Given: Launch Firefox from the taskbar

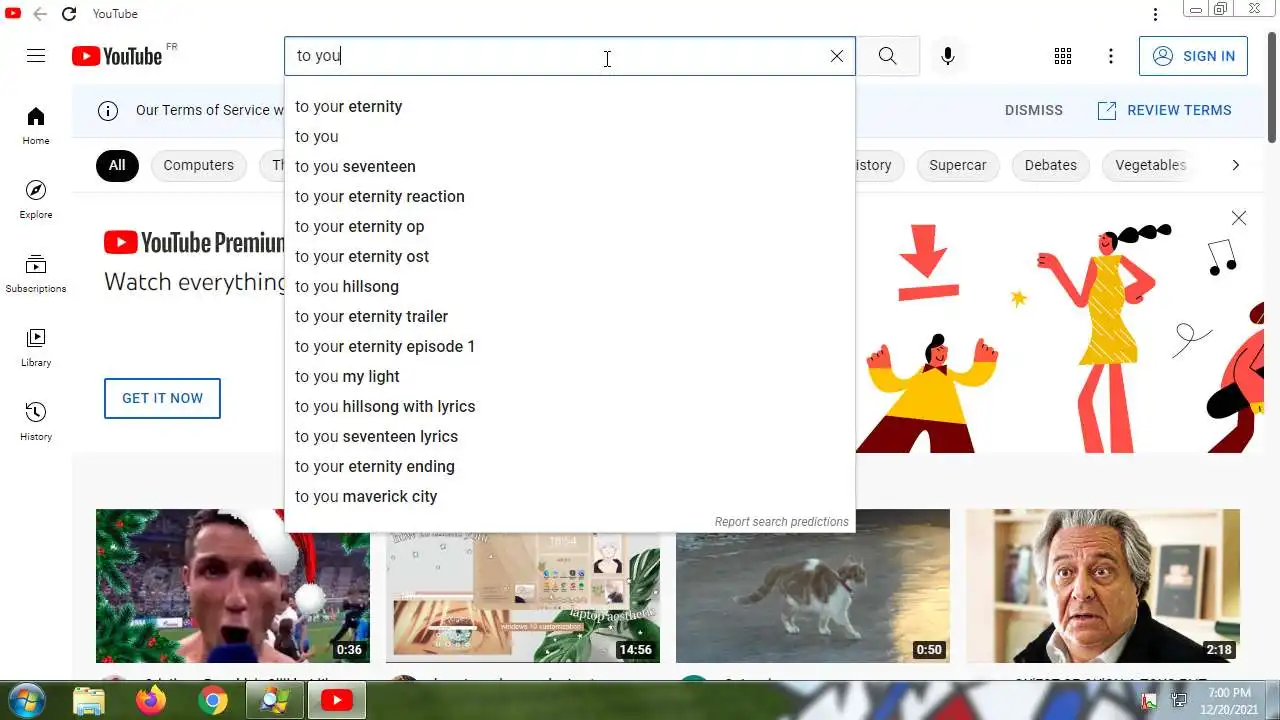Looking at the screenshot, I should pos(151,701).
